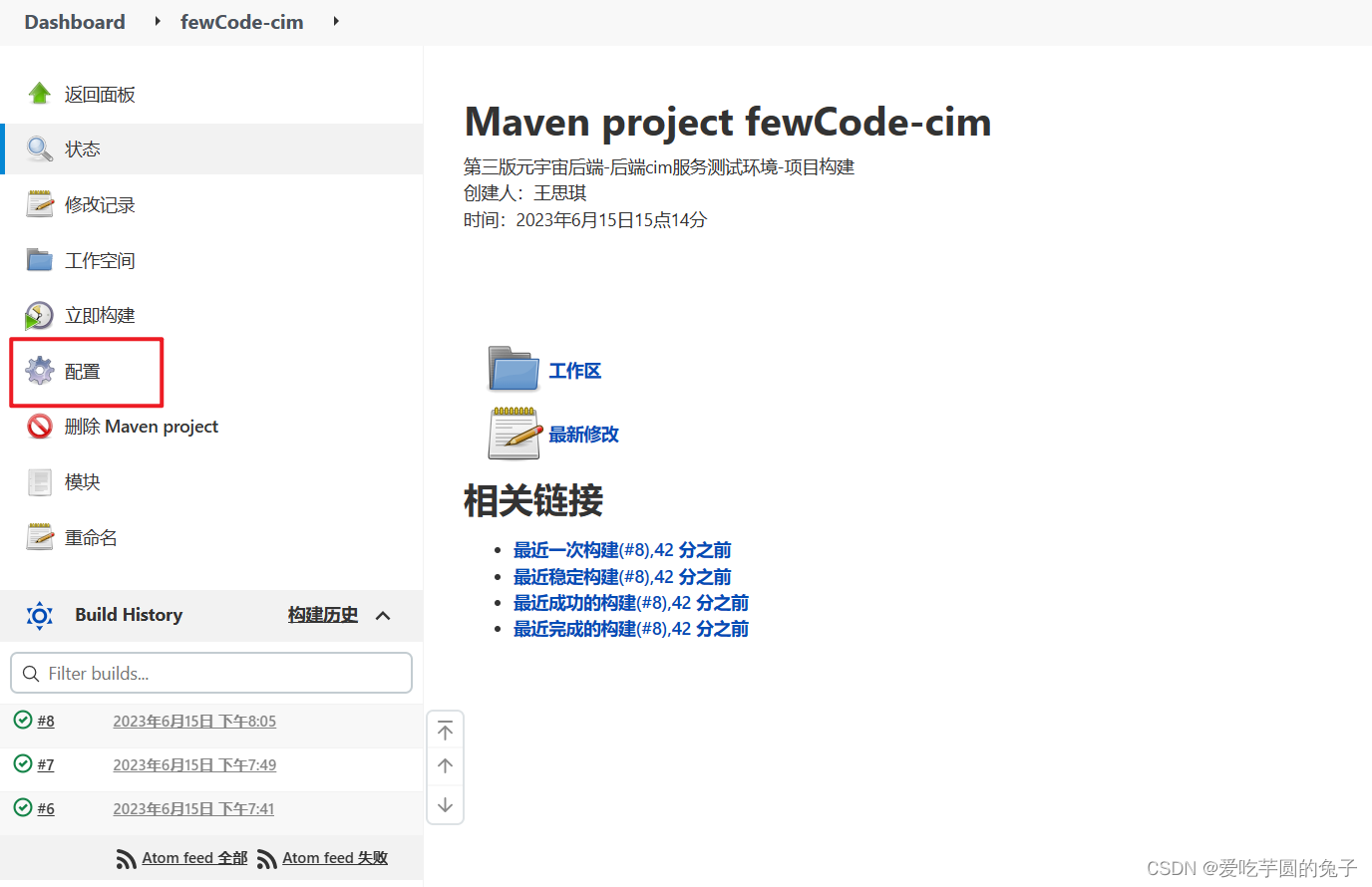This screenshot has width=1372, height=887.
Task: Open fewCode-cim breadcrumb link
Action: click(x=242, y=22)
